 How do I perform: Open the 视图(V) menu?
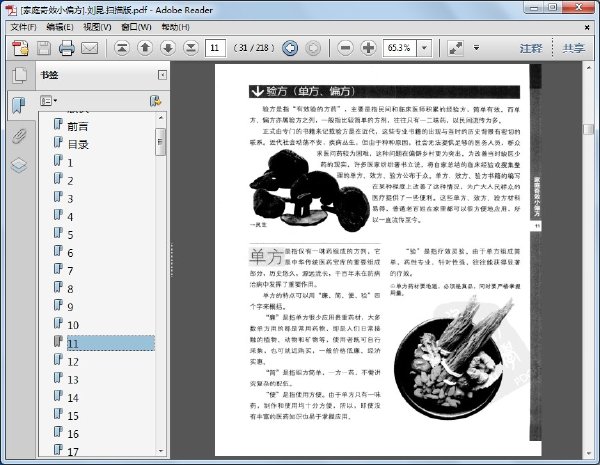click(97, 27)
